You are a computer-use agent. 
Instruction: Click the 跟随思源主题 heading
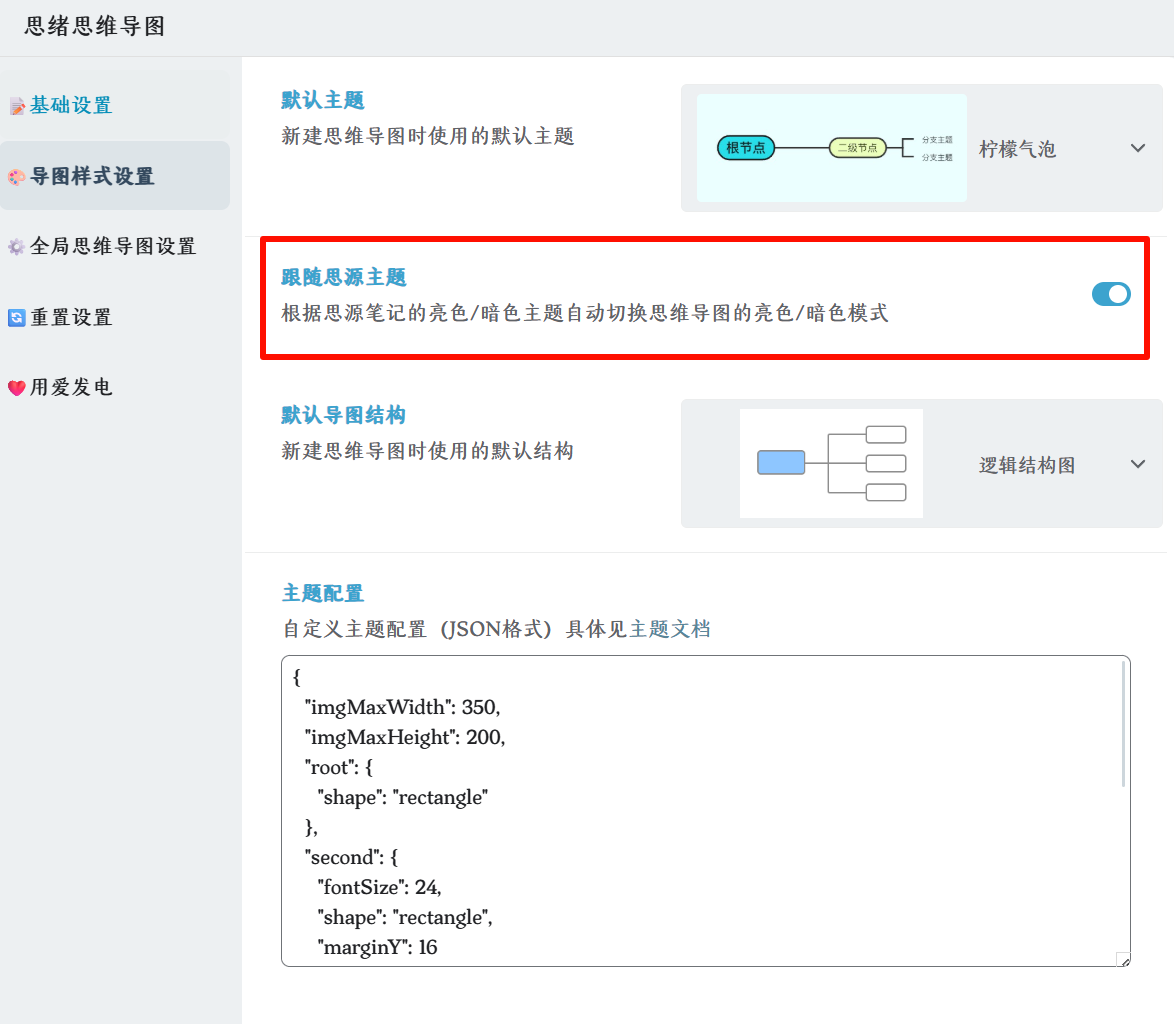tap(344, 277)
